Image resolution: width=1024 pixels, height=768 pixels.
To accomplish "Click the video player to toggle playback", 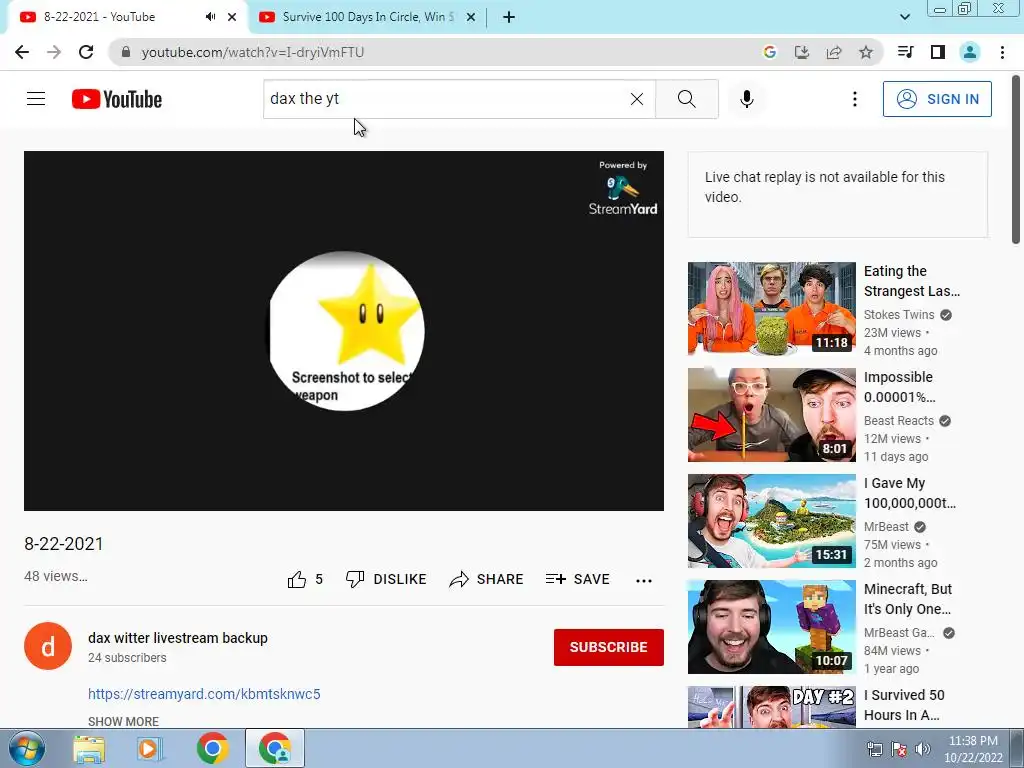I will 344,331.
